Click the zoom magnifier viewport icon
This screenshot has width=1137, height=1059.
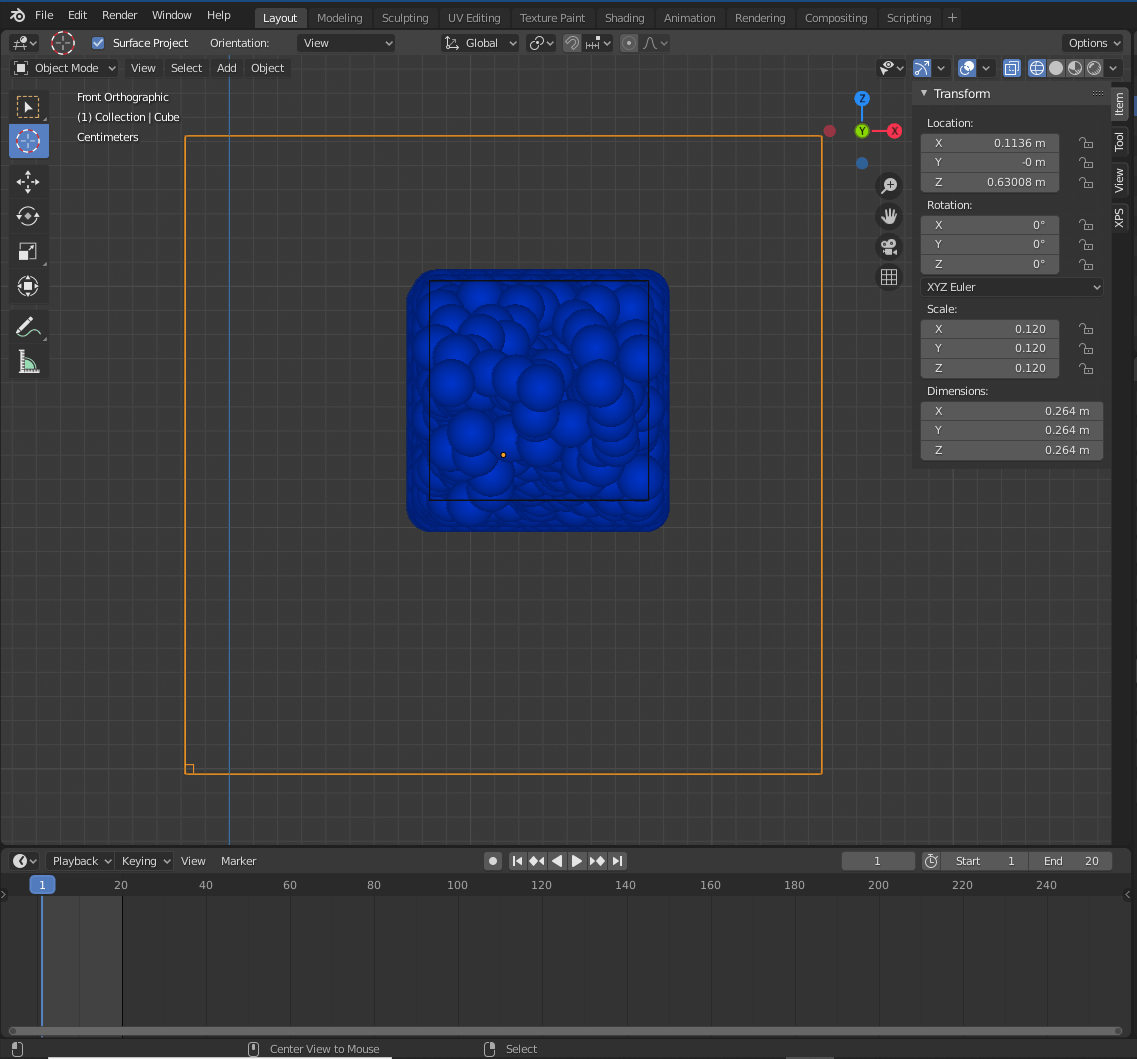[x=888, y=185]
